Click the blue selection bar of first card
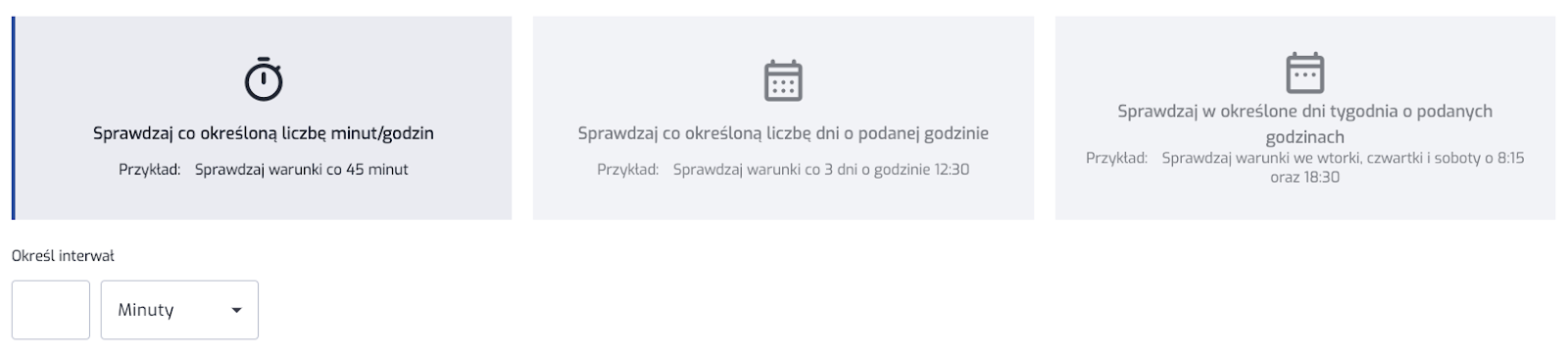This screenshot has height=356, width=1568. click(x=14, y=118)
